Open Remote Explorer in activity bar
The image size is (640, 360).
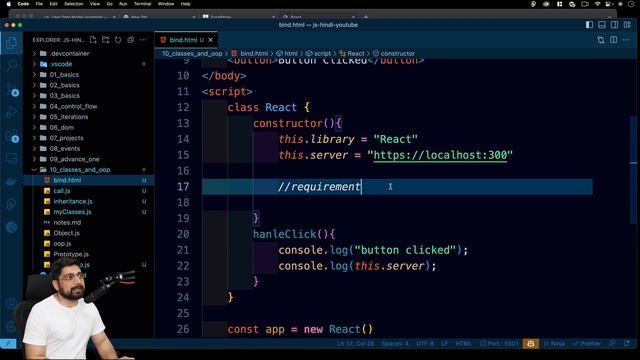[x=11, y=158]
